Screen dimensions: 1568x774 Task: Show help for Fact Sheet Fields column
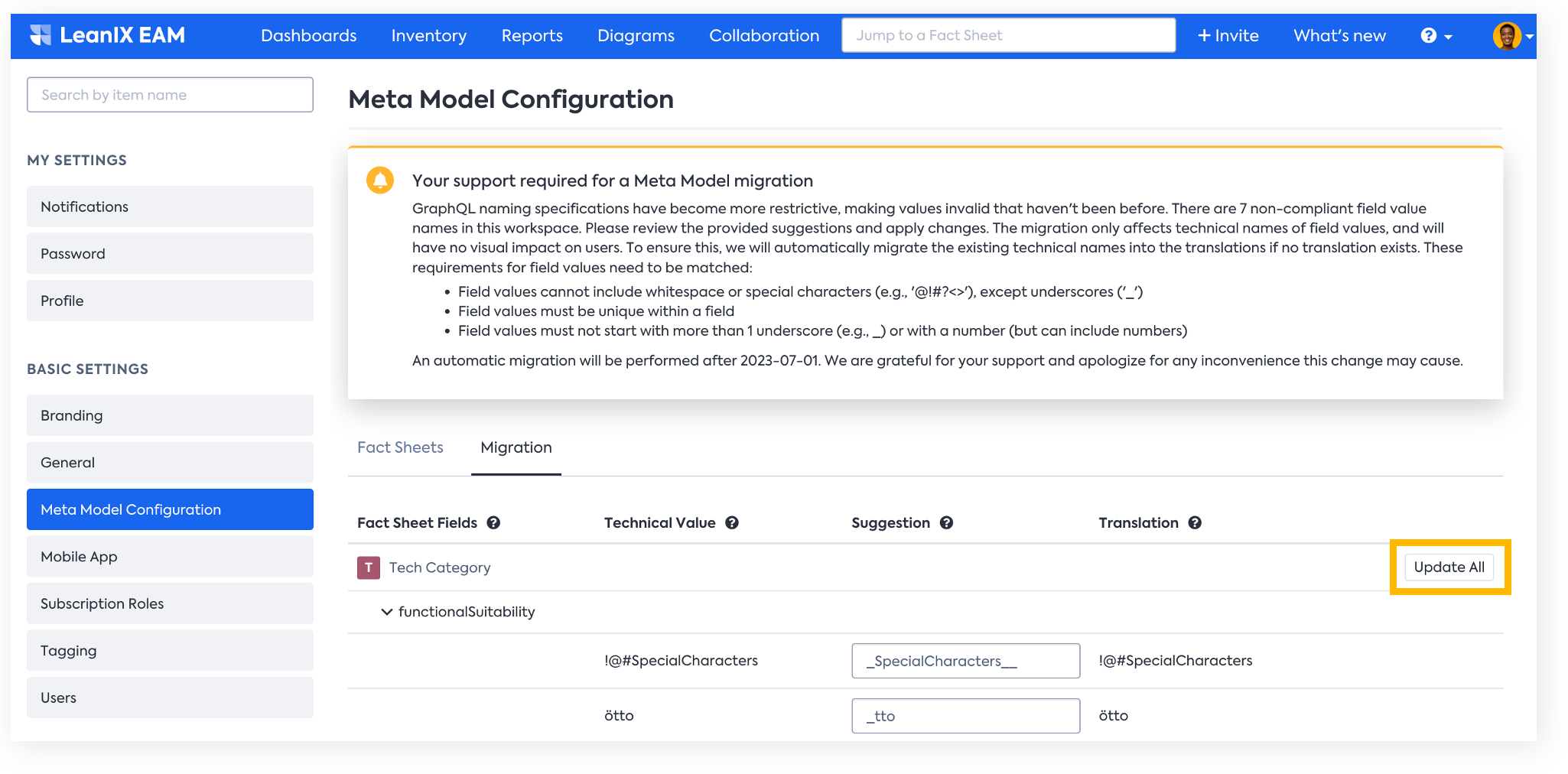tap(493, 523)
